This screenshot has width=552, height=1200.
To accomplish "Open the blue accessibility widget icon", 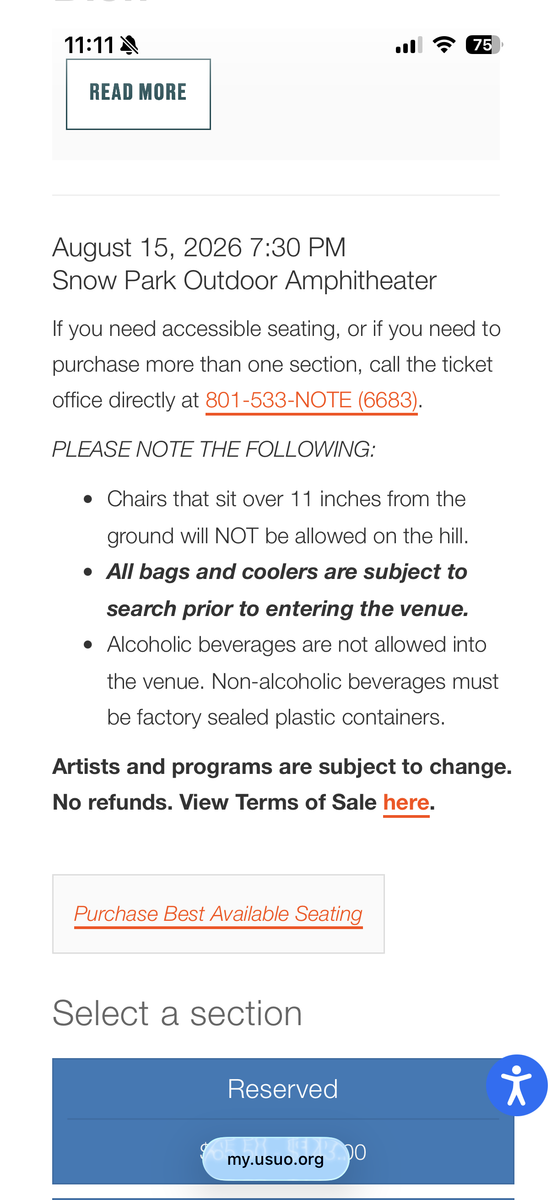I will coord(516,1085).
